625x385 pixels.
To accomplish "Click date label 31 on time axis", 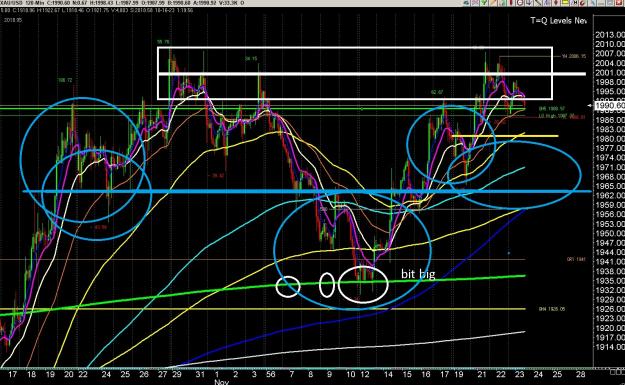I will (200, 374).
